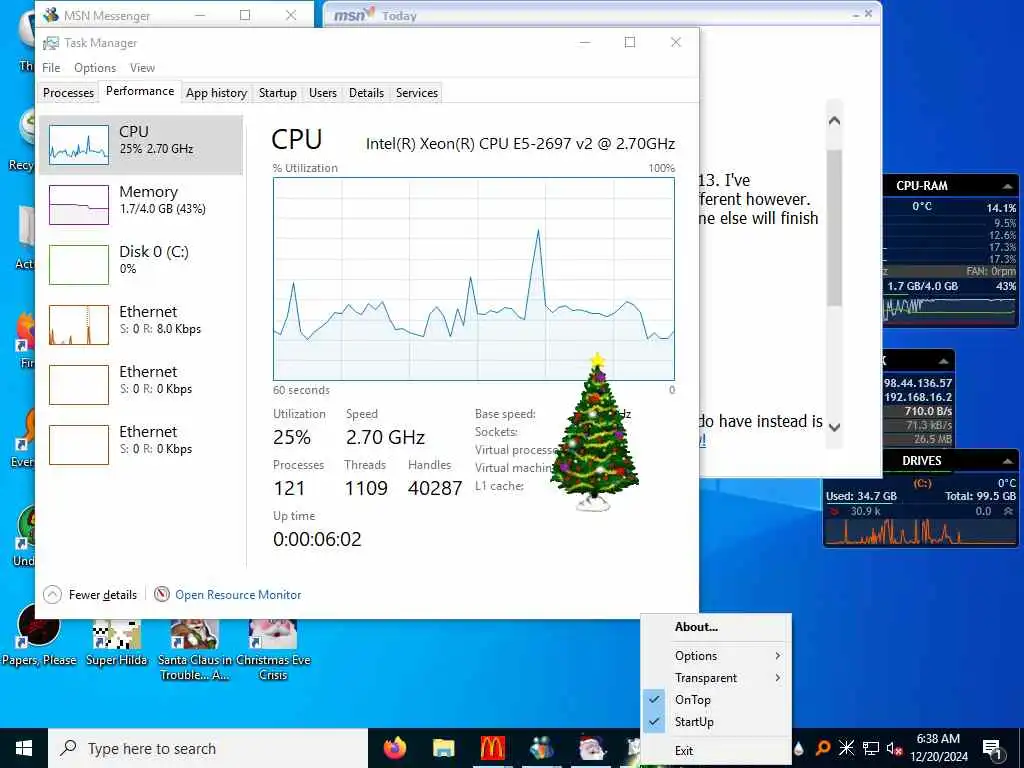Click the orange magnifier tray icon
1024x768 pixels.
(x=823, y=748)
